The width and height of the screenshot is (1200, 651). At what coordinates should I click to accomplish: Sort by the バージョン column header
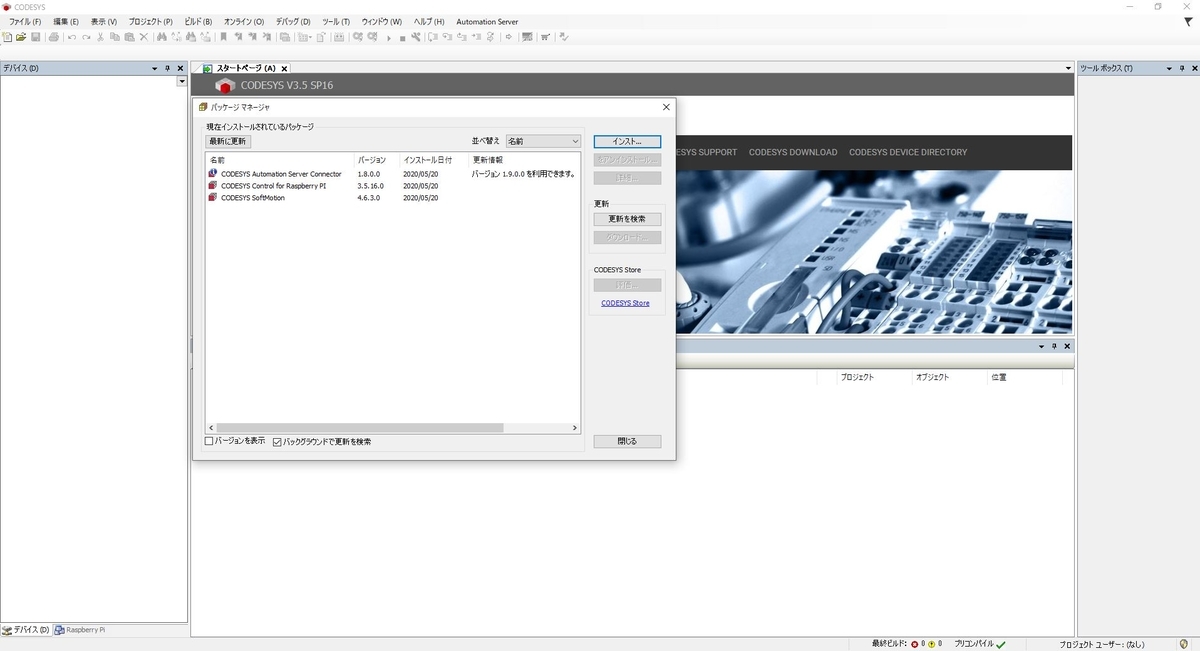(375, 160)
